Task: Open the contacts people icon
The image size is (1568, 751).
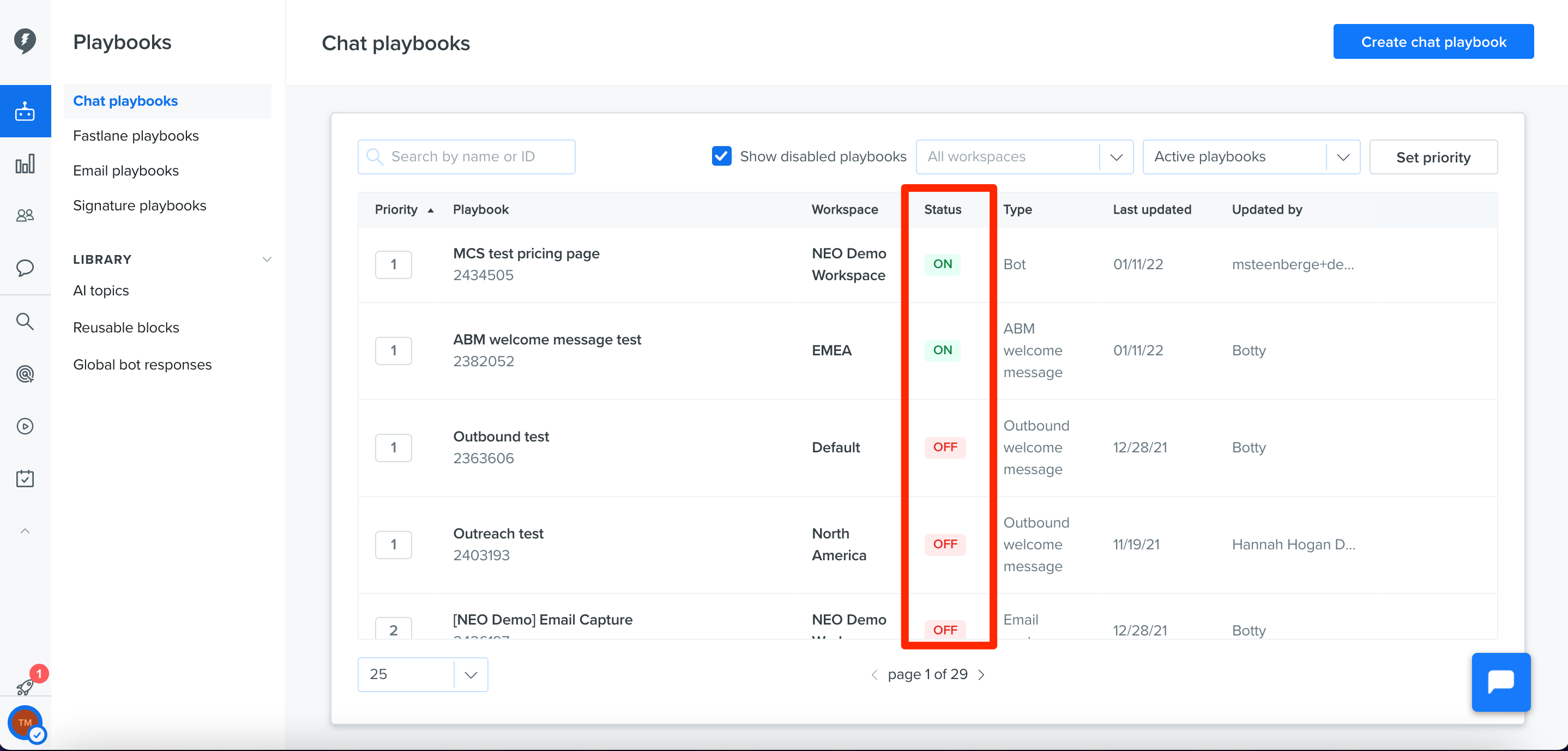Action: coord(25,215)
